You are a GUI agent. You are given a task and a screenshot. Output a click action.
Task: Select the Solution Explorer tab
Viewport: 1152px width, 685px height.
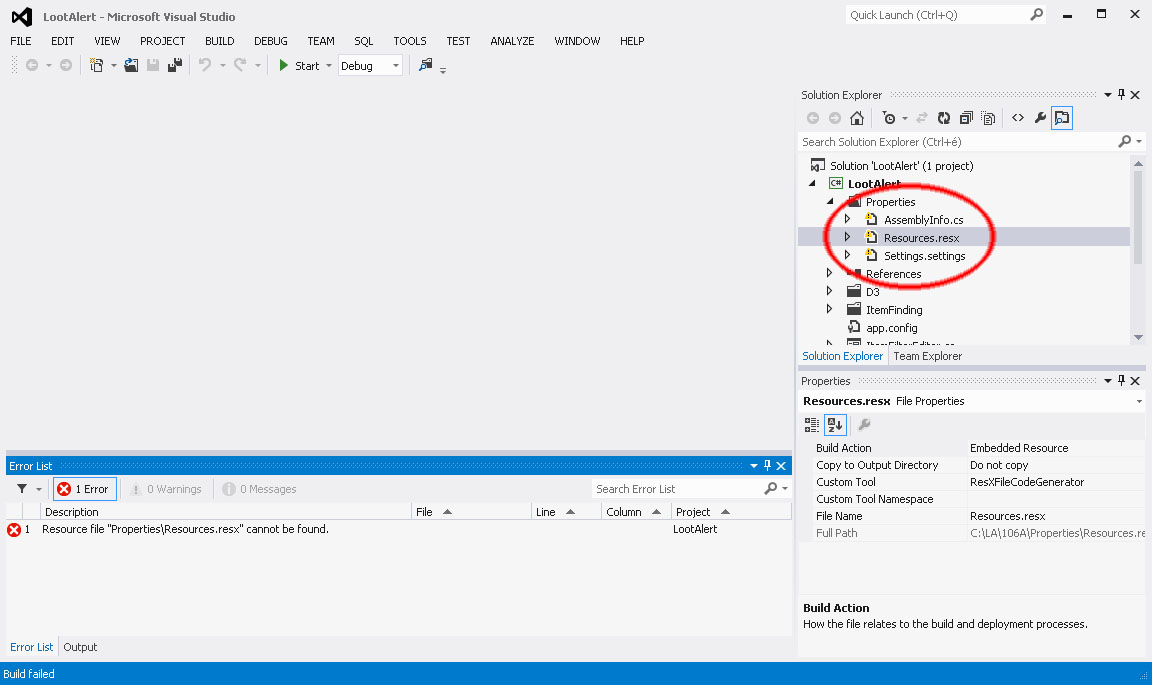pyautogui.click(x=843, y=356)
